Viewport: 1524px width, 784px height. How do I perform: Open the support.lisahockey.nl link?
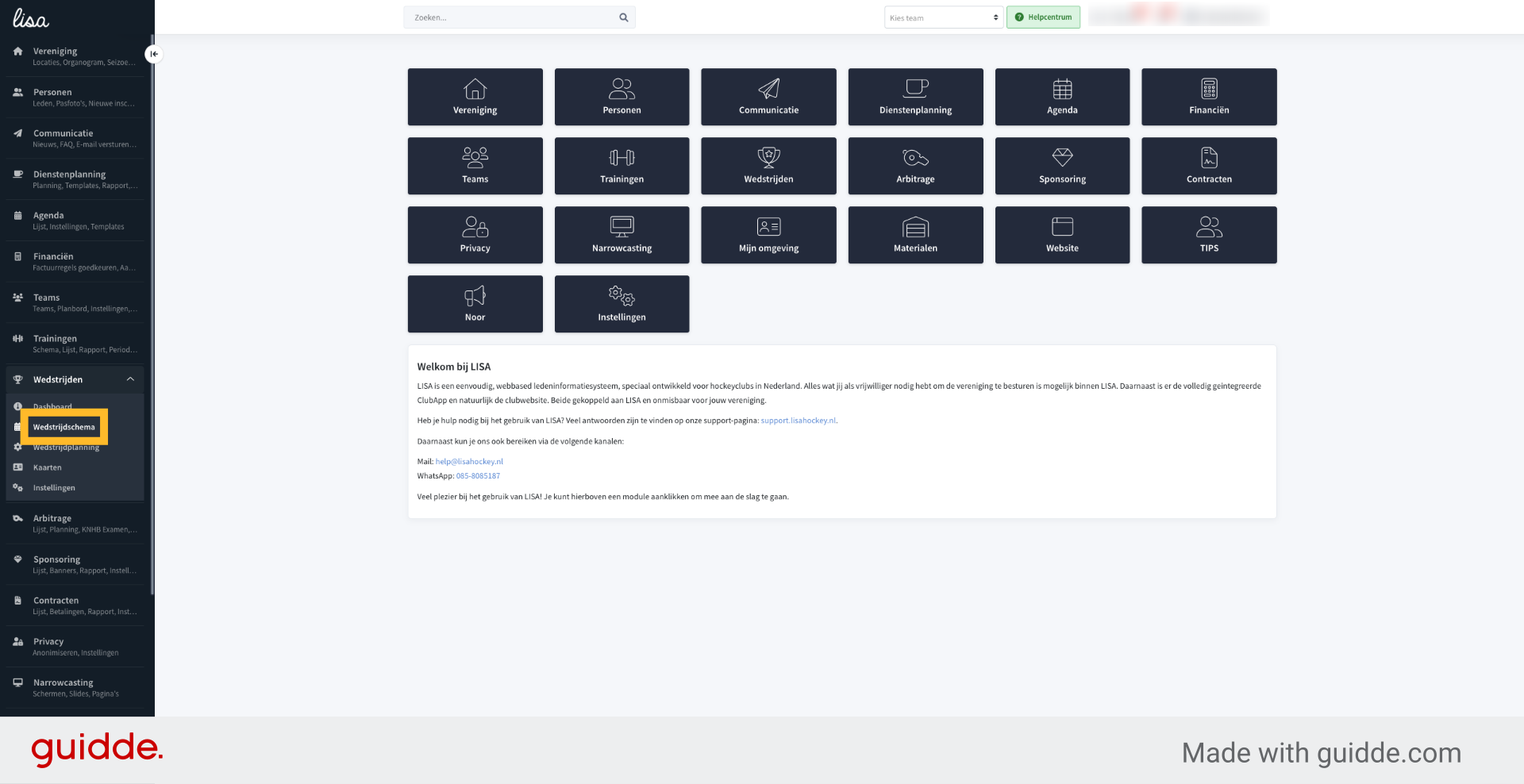click(x=798, y=421)
